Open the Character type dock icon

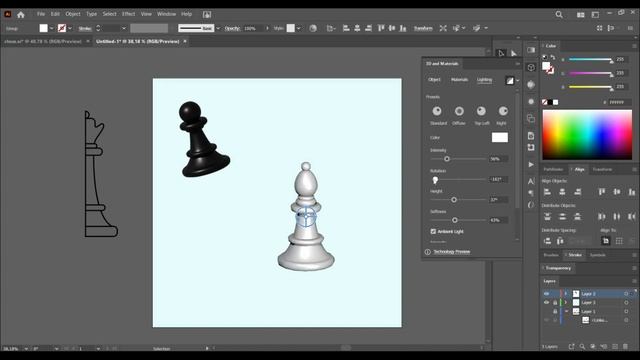coord(531,181)
